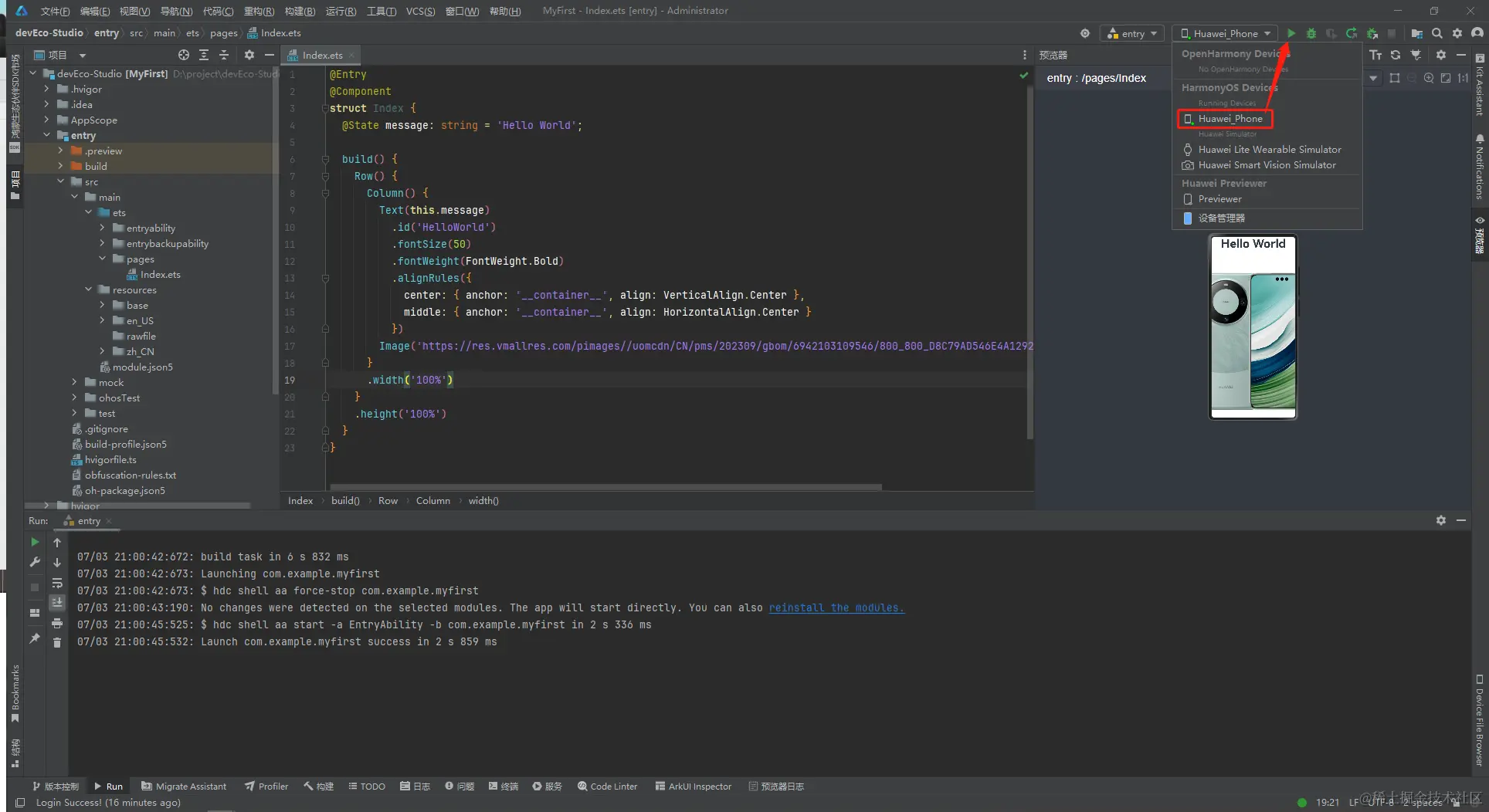Toggle soft-wrap in Run console
1489x812 pixels.
(x=57, y=583)
